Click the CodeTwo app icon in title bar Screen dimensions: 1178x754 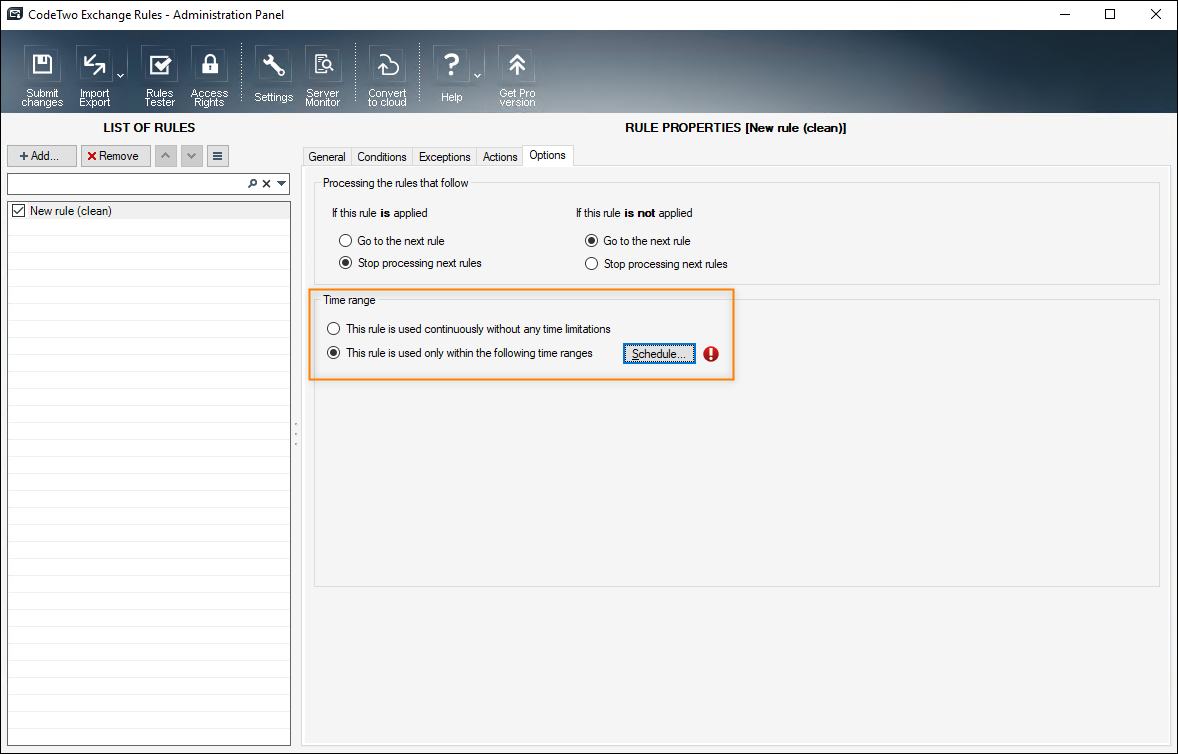(x=14, y=14)
